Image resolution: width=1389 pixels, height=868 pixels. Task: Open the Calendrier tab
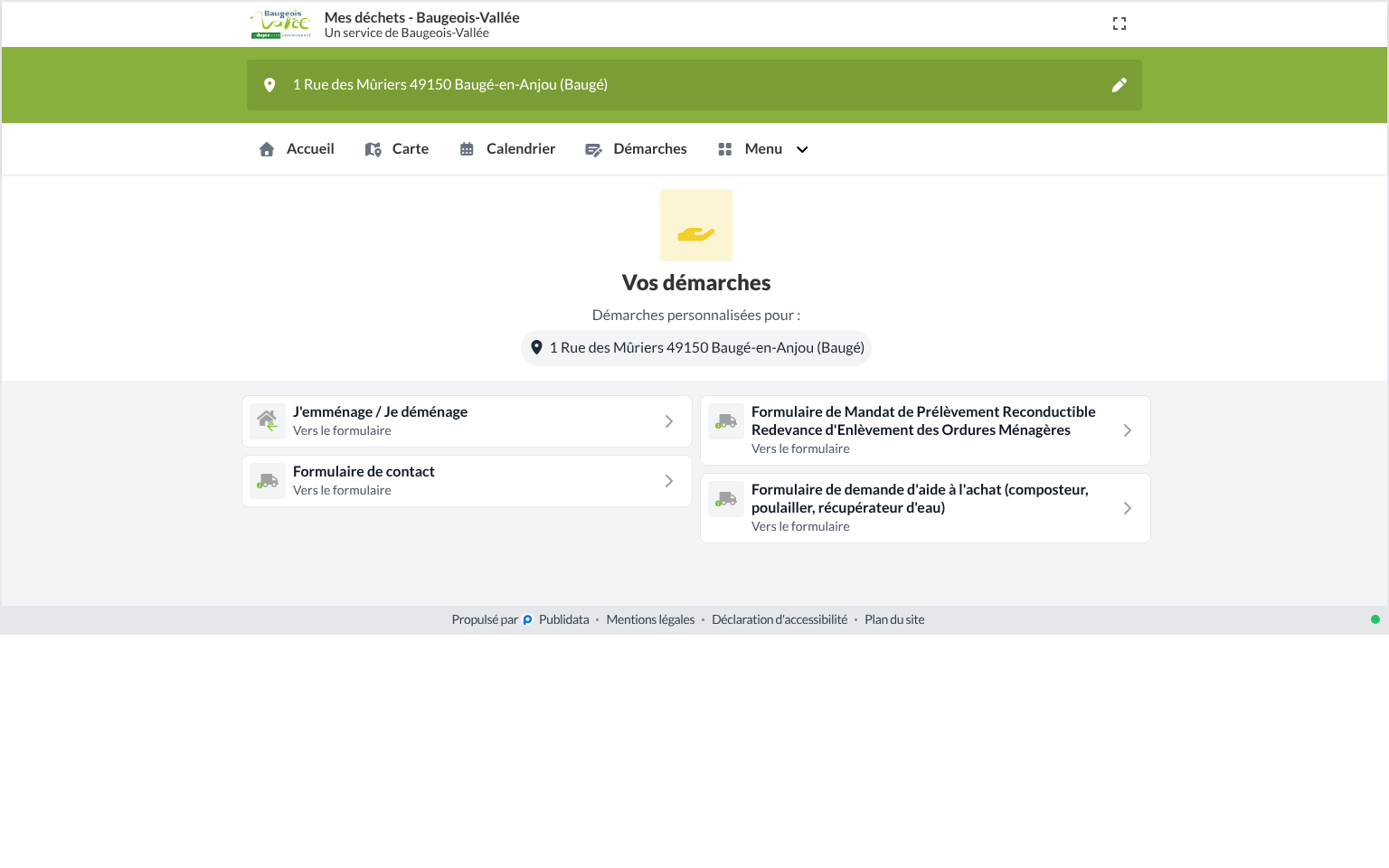tap(507, 149)
